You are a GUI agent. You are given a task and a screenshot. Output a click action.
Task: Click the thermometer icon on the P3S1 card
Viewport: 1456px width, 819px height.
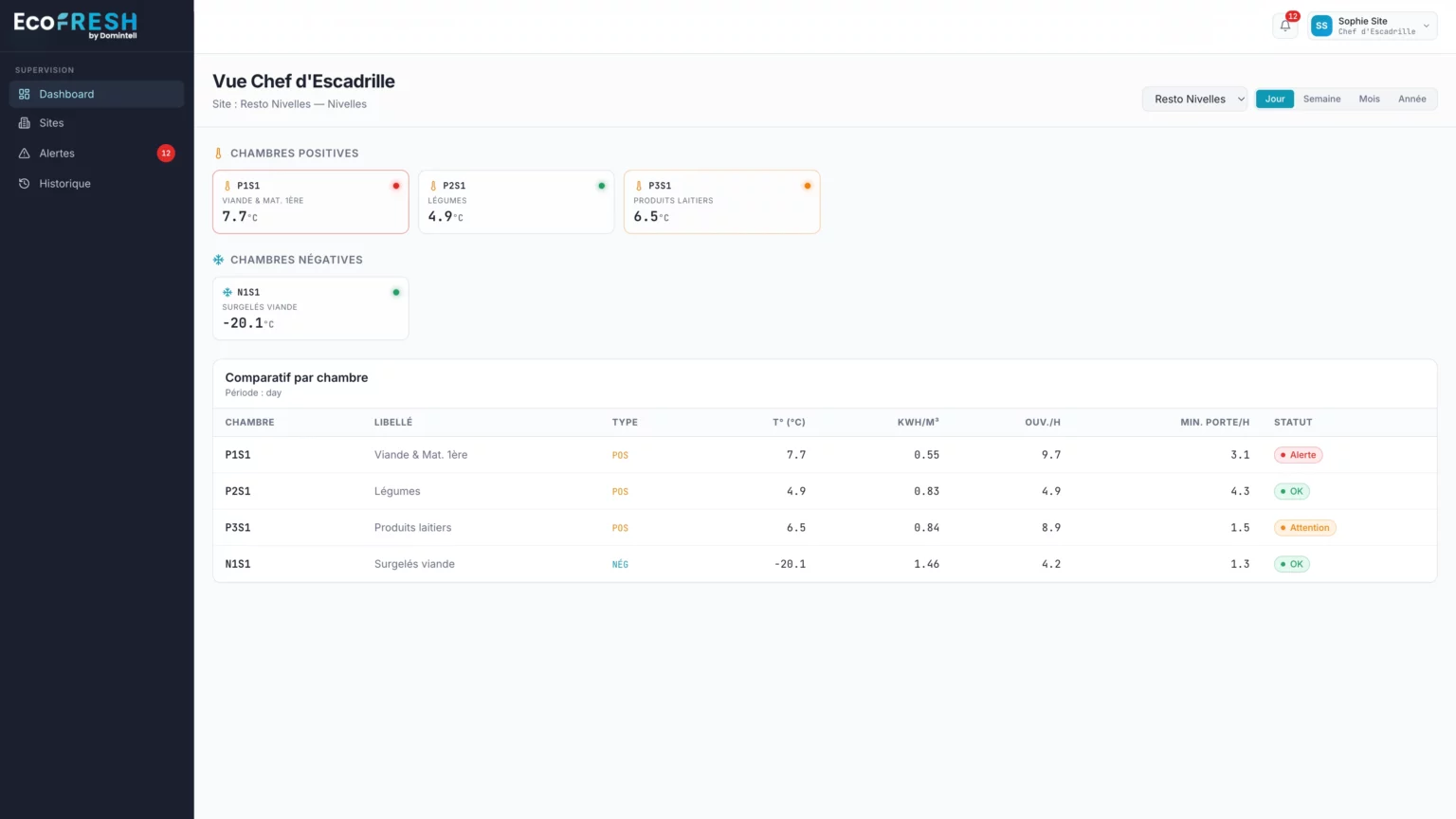tap(639, 186)
